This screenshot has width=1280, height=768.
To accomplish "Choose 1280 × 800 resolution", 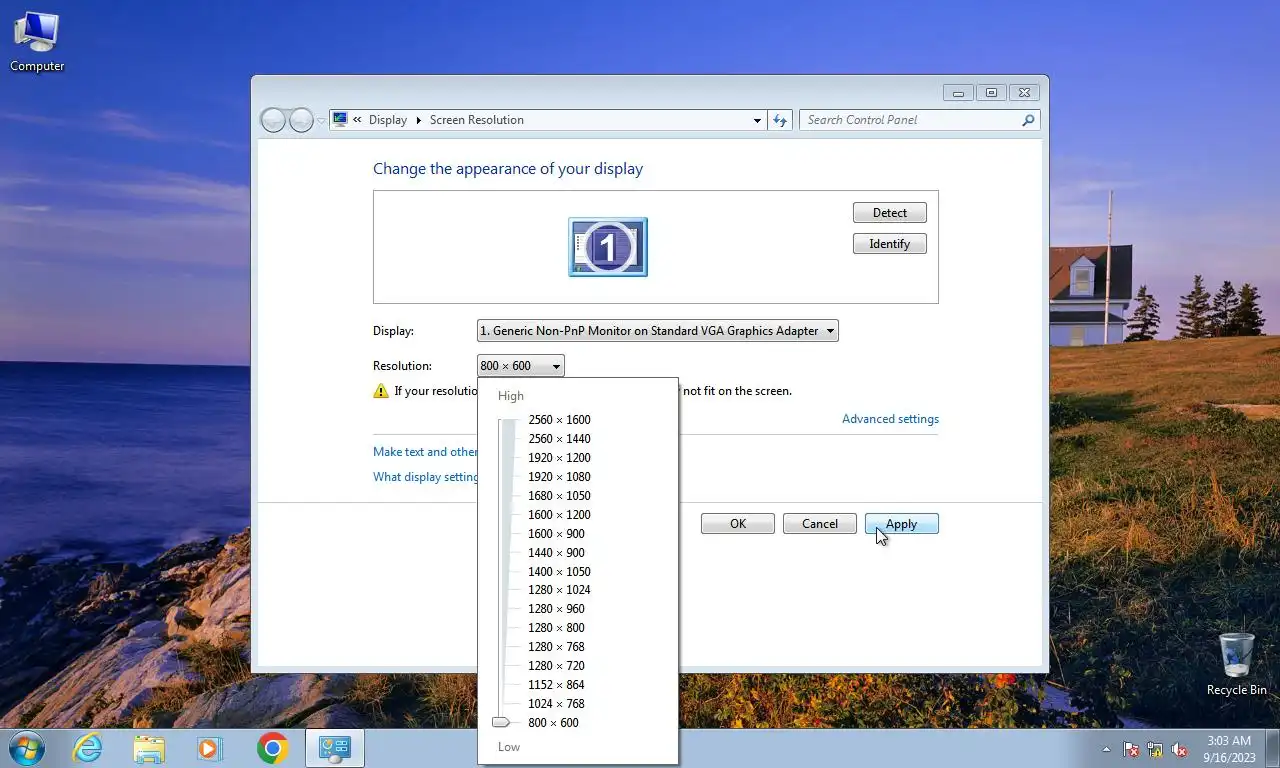I will click(x=556, y=628).
